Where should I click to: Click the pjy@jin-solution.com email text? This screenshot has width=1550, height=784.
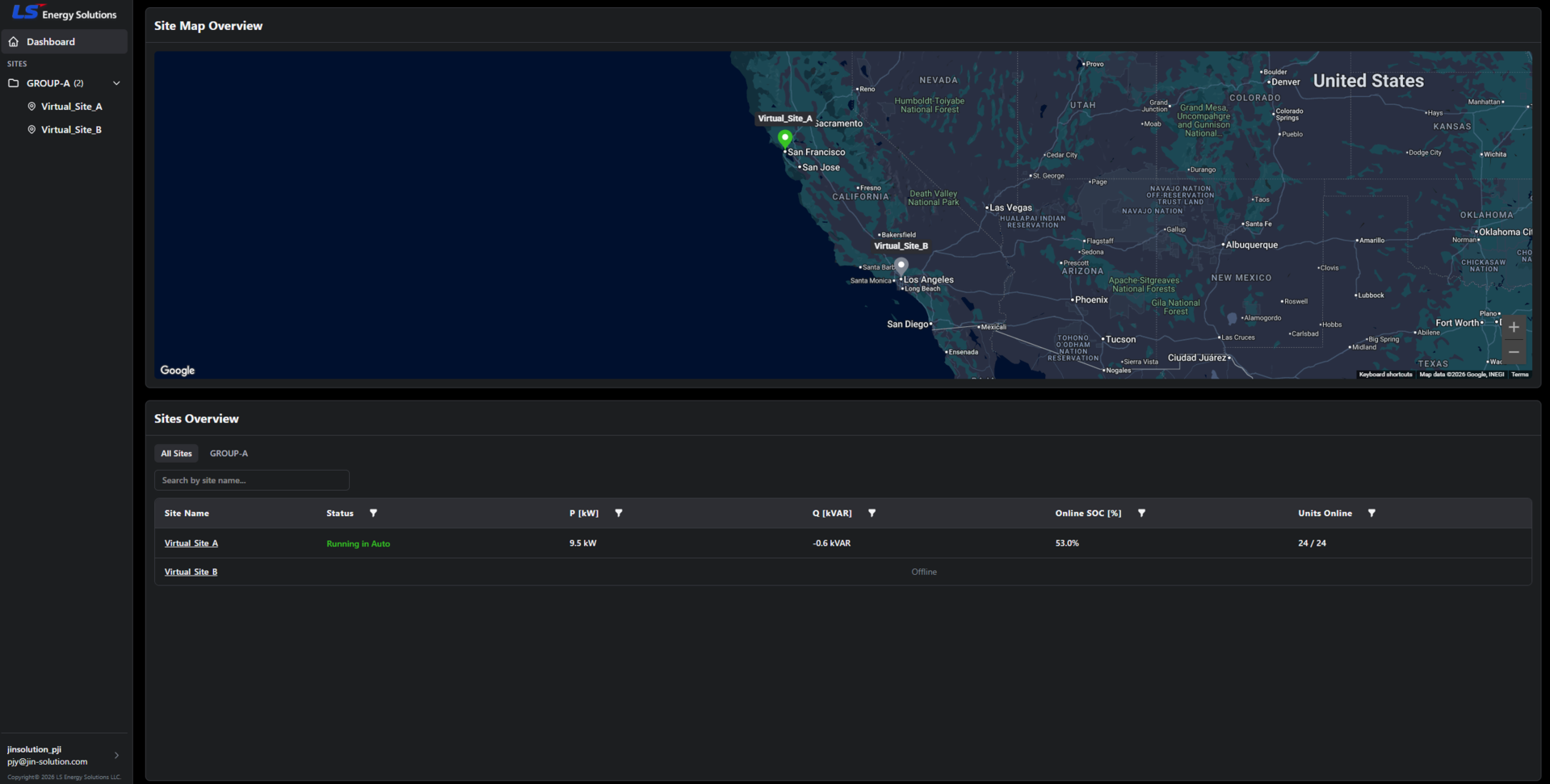click(48, 762)
